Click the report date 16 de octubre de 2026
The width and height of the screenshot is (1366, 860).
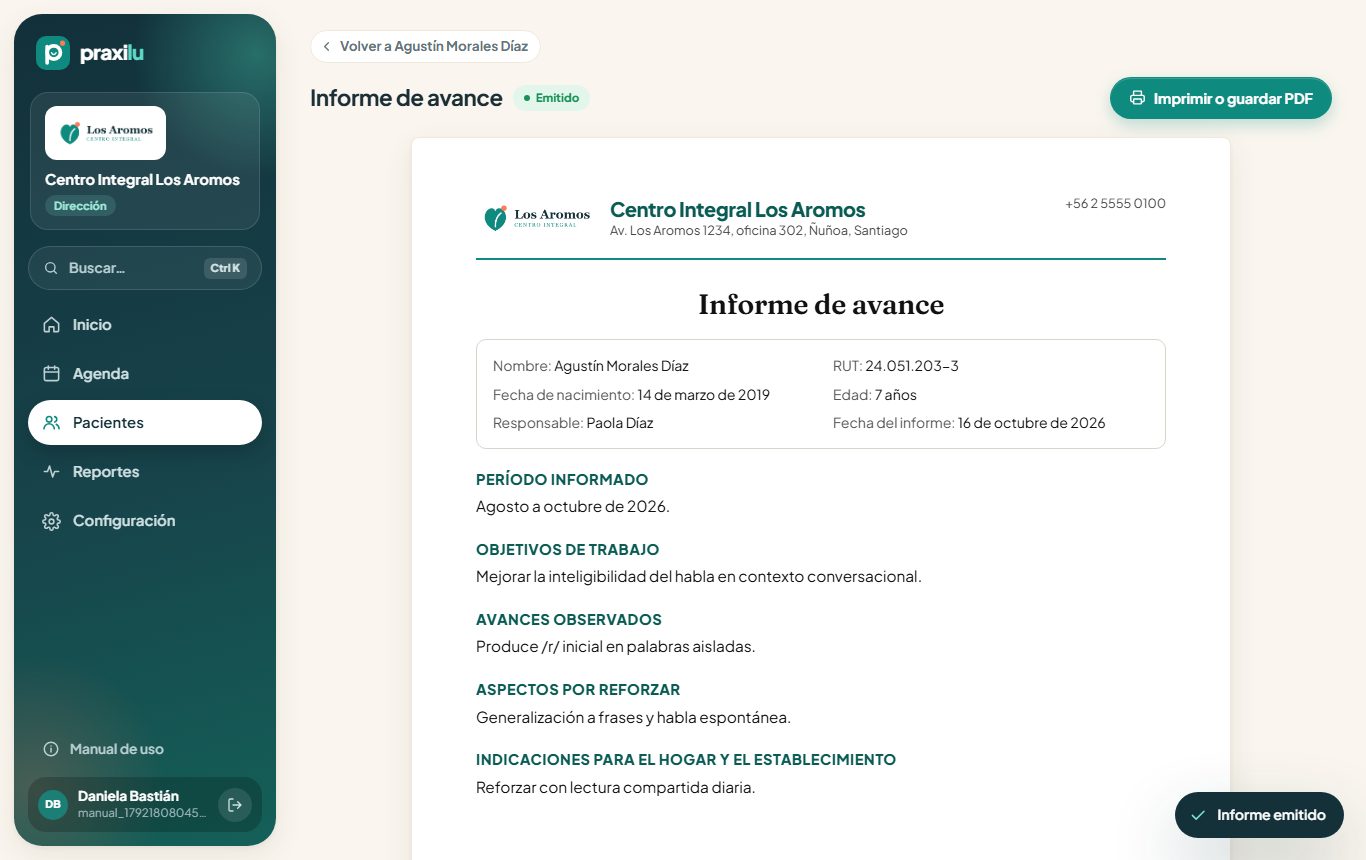[1032, 423]
